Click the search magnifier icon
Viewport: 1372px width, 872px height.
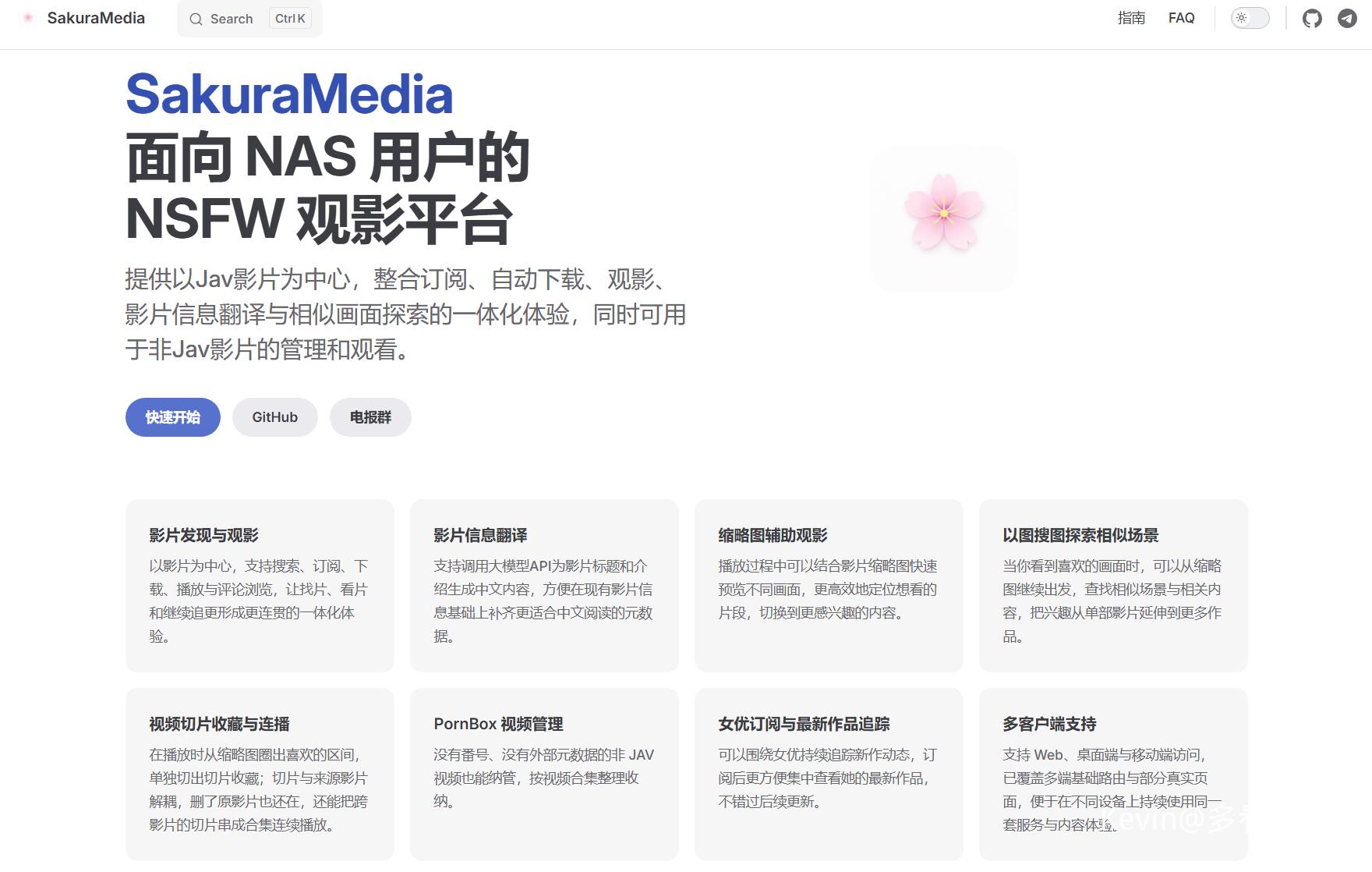point(196,19)
